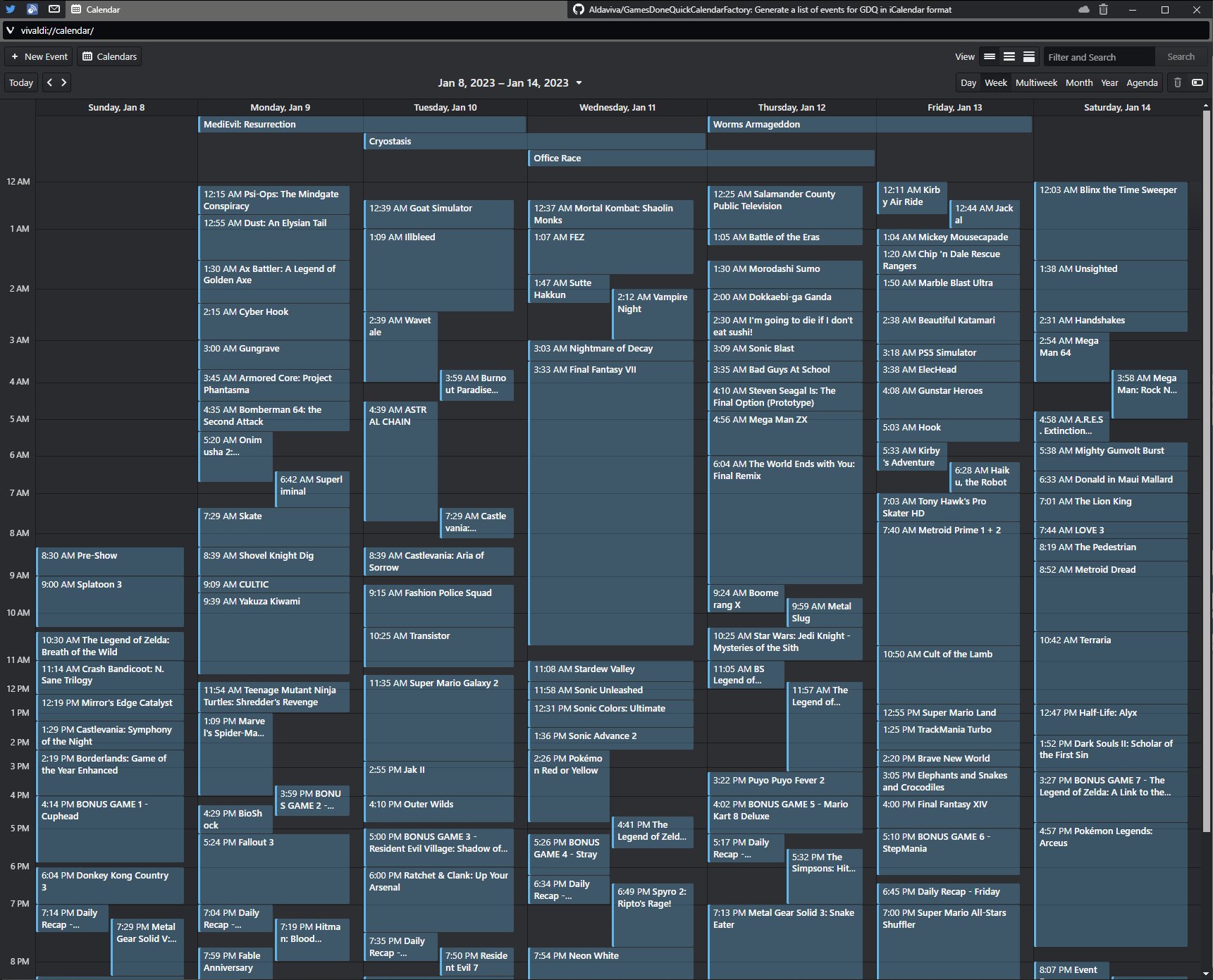Open the Cryostasis all-day event

click(535, 141)
